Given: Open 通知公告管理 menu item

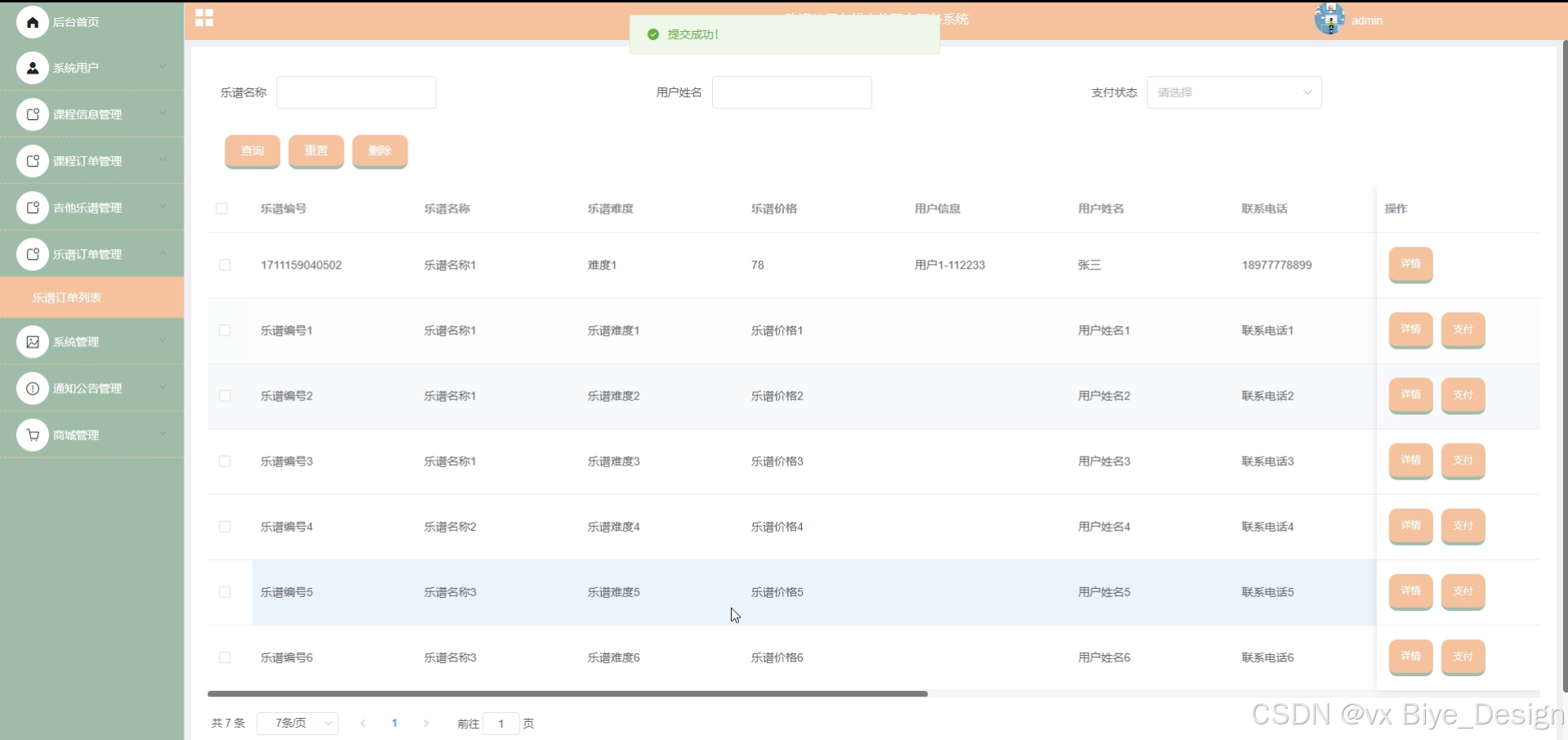Looking at the screenshot, I should [x=91, y=388].
